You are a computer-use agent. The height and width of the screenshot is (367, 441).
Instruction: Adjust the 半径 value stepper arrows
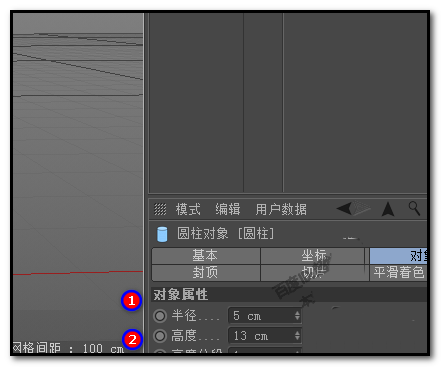click(x=297, y=316)
